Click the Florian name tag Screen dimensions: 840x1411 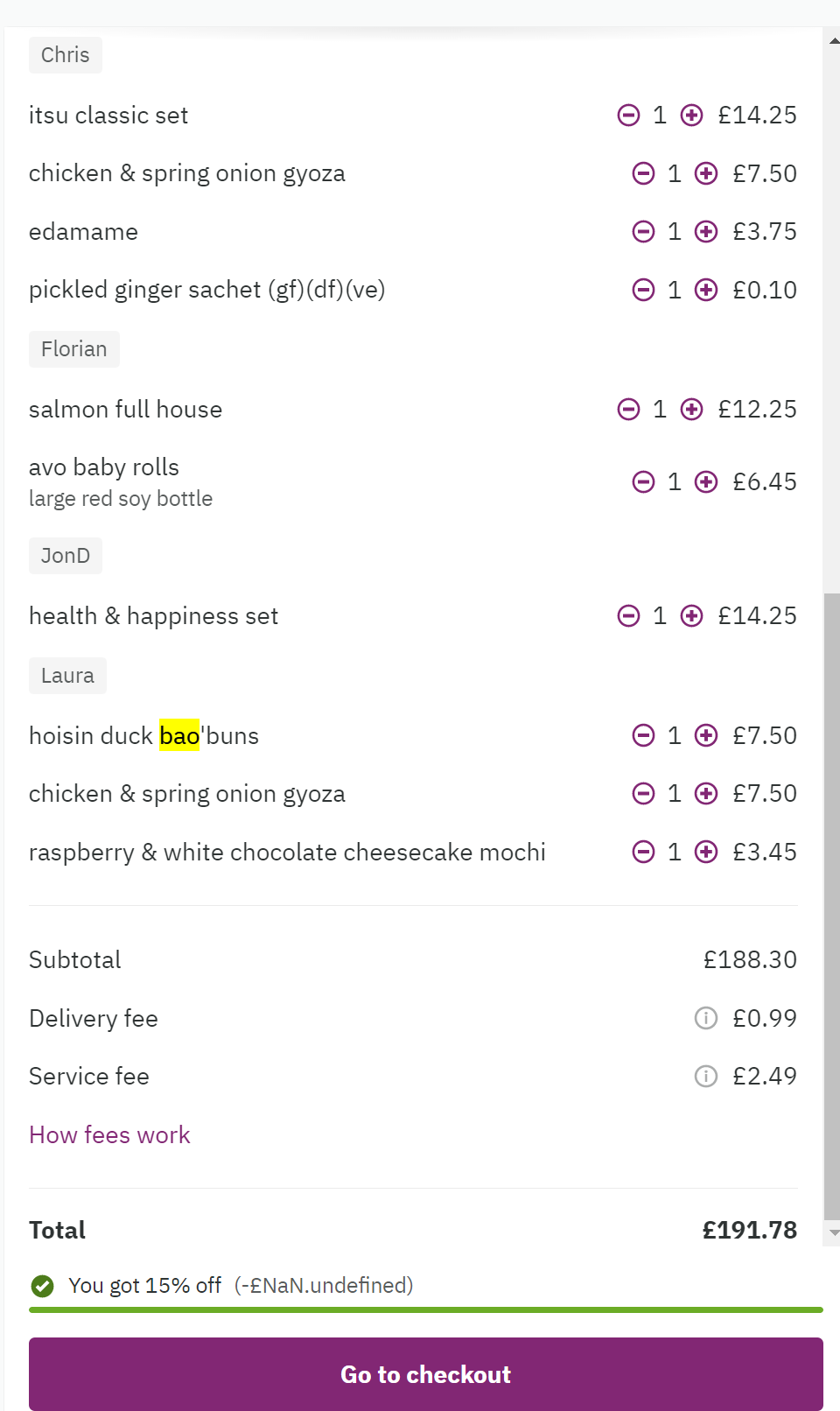click(x=74, y=349)
